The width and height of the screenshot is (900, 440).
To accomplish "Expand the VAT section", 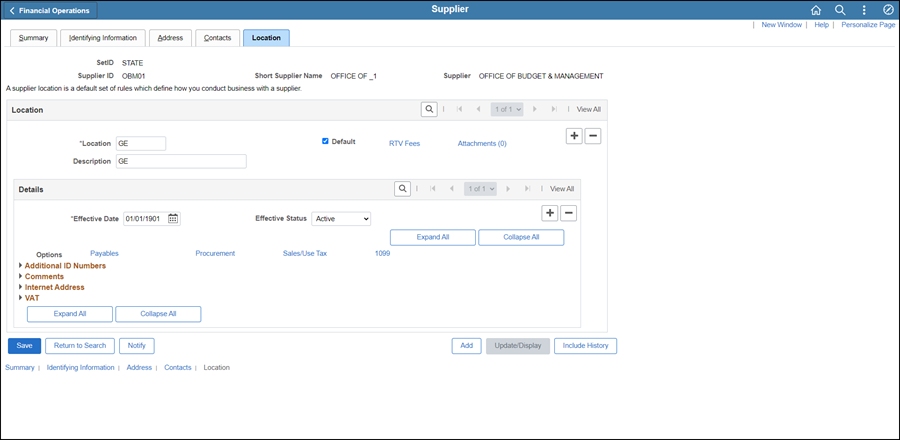I will [x=21, y=298].
